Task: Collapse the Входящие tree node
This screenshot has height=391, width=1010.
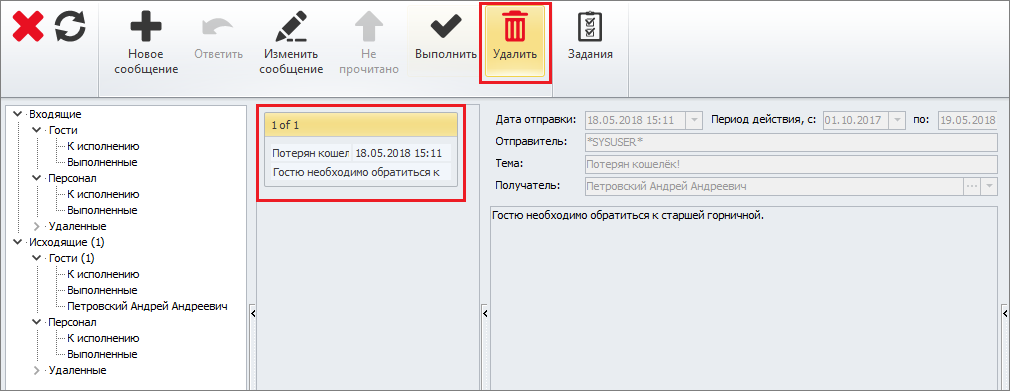Action: click(17, 114)
